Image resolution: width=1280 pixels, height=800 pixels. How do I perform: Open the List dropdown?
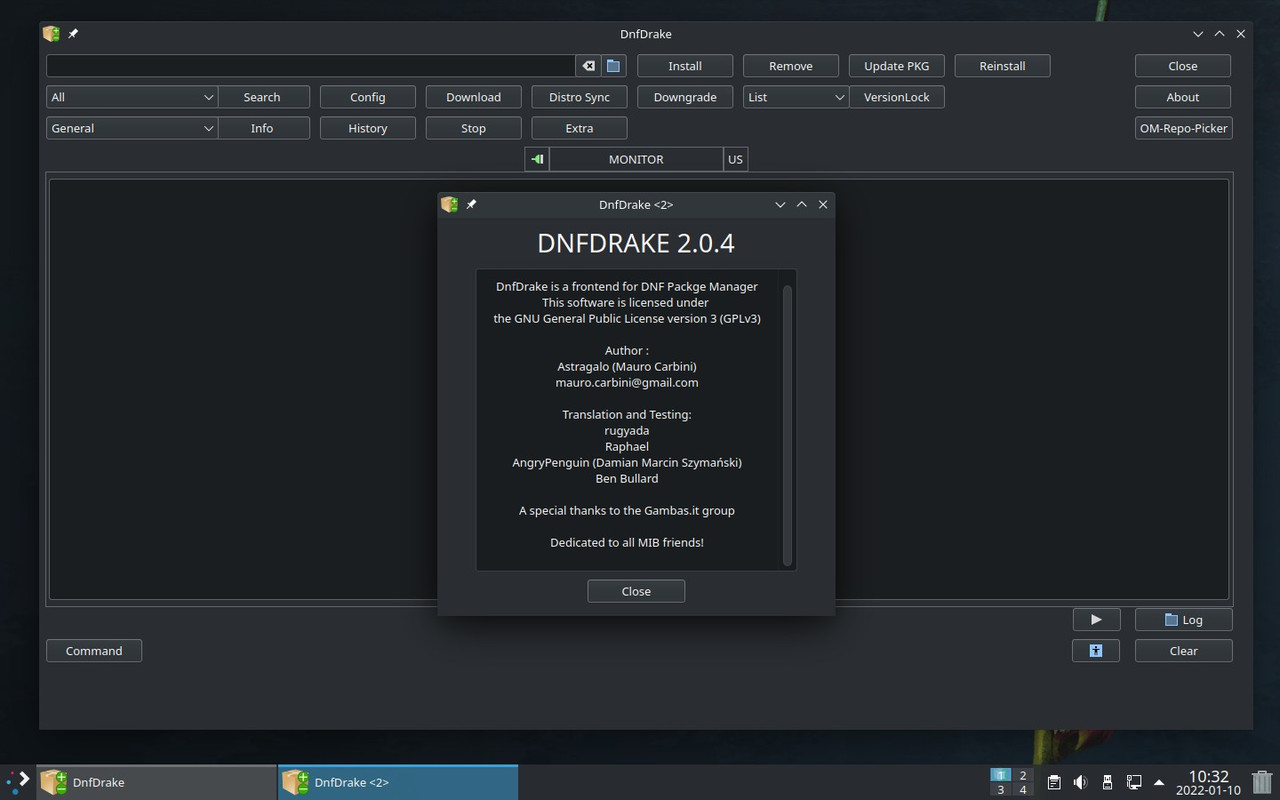pyautogui.click(x=796, y=97)
